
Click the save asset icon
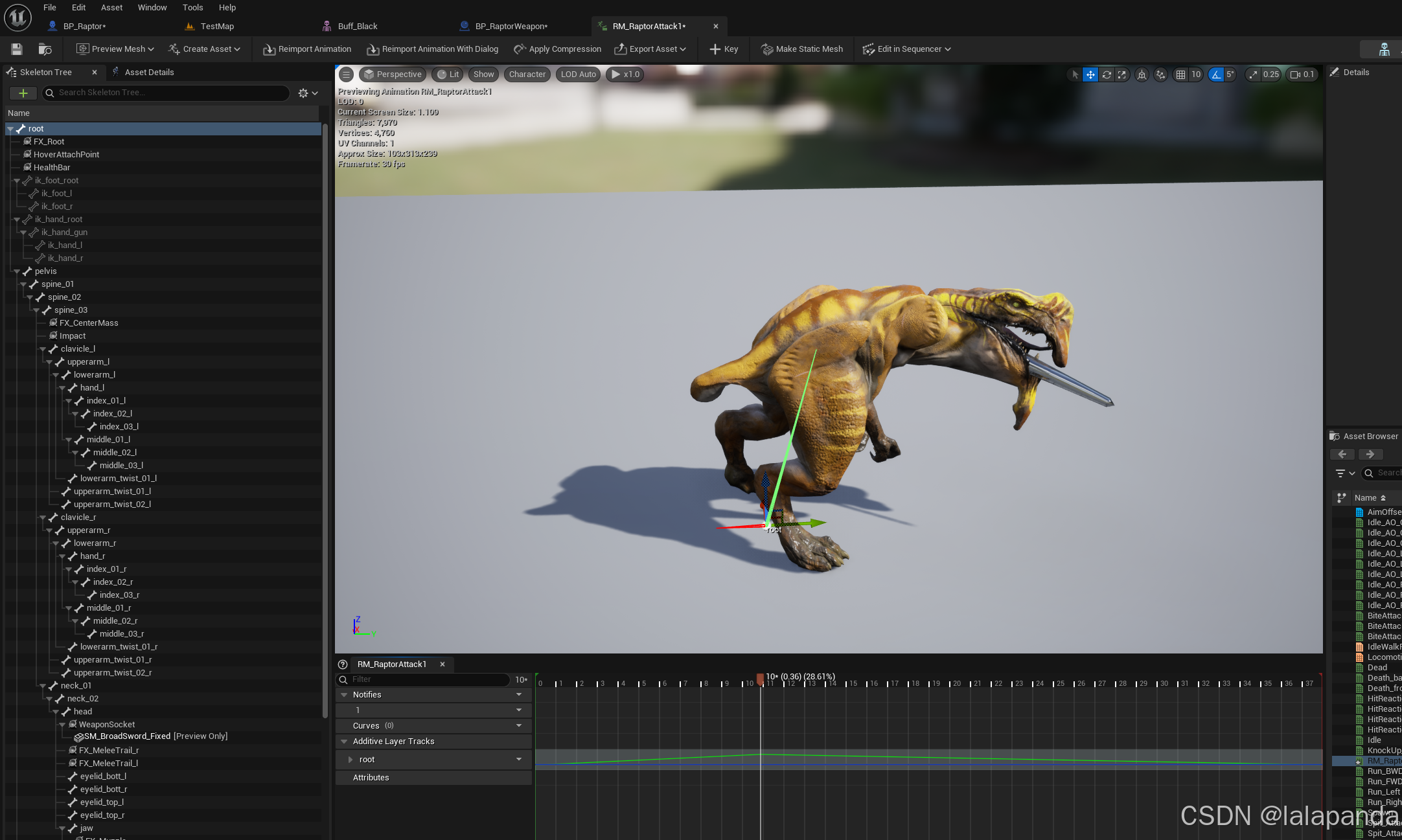pos(17,49)
